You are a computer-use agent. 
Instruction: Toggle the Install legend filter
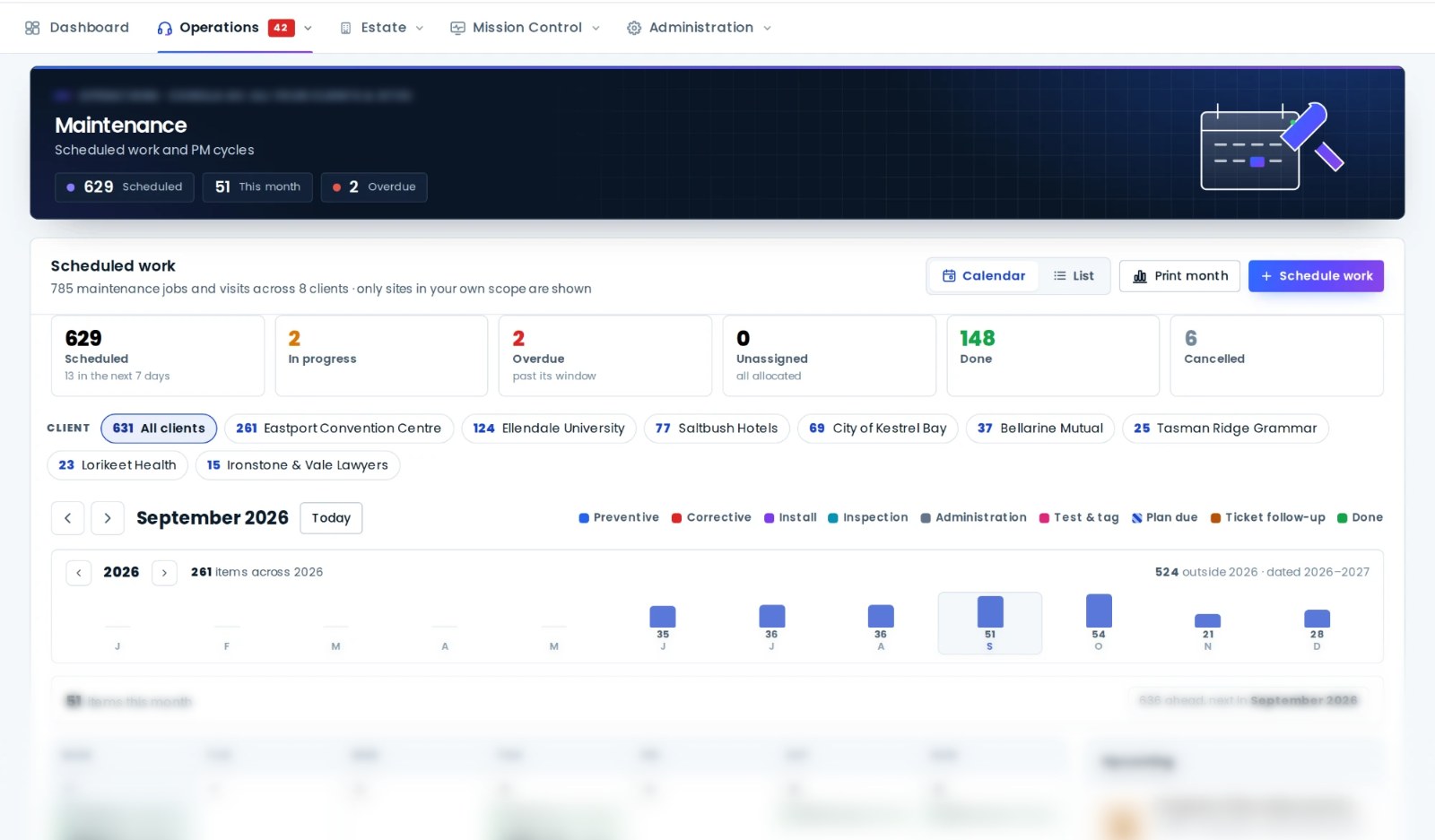(790, 518)
